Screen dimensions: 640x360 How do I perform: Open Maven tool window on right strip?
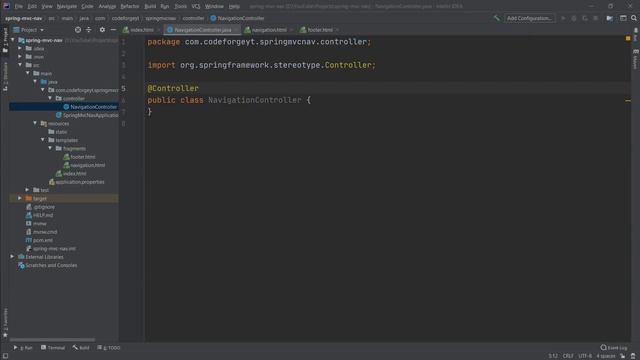coord(636,60)
